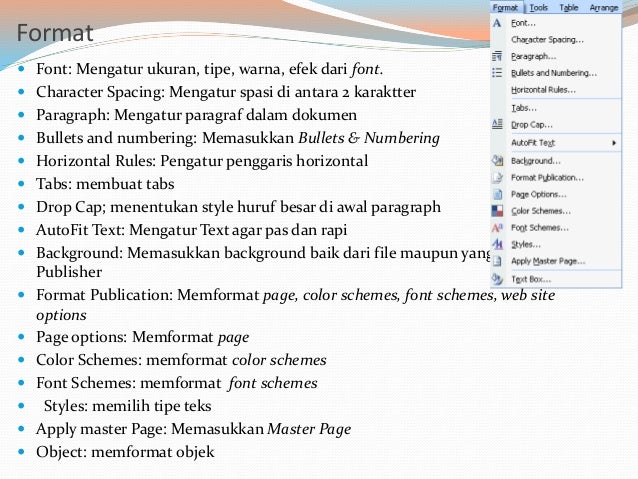
Task: Click the Page Options page icon
Action: click(497, 194)
